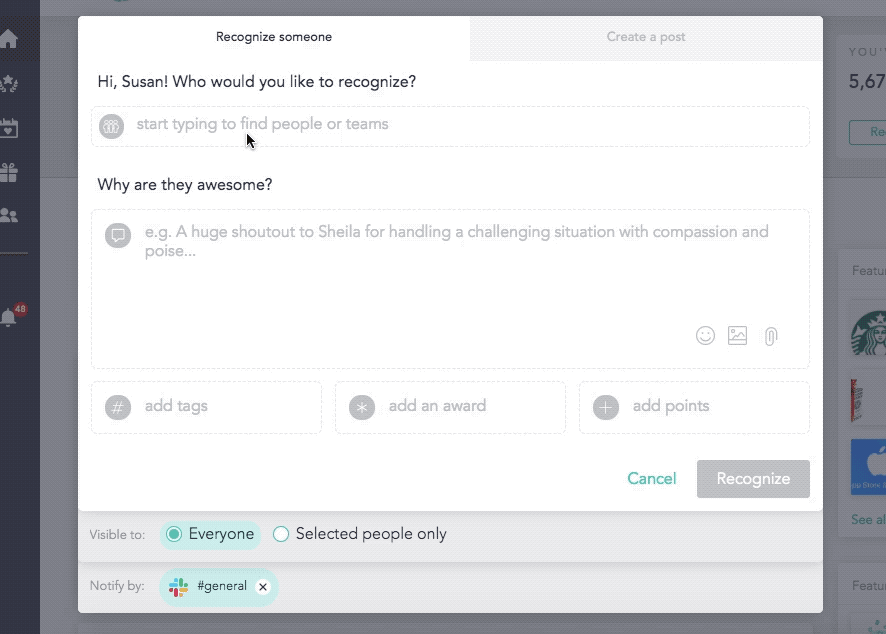The height and width of the screenshot is (634, 886).
Task: Remove the #general Slack channel chip
Action: pos(263,587)
